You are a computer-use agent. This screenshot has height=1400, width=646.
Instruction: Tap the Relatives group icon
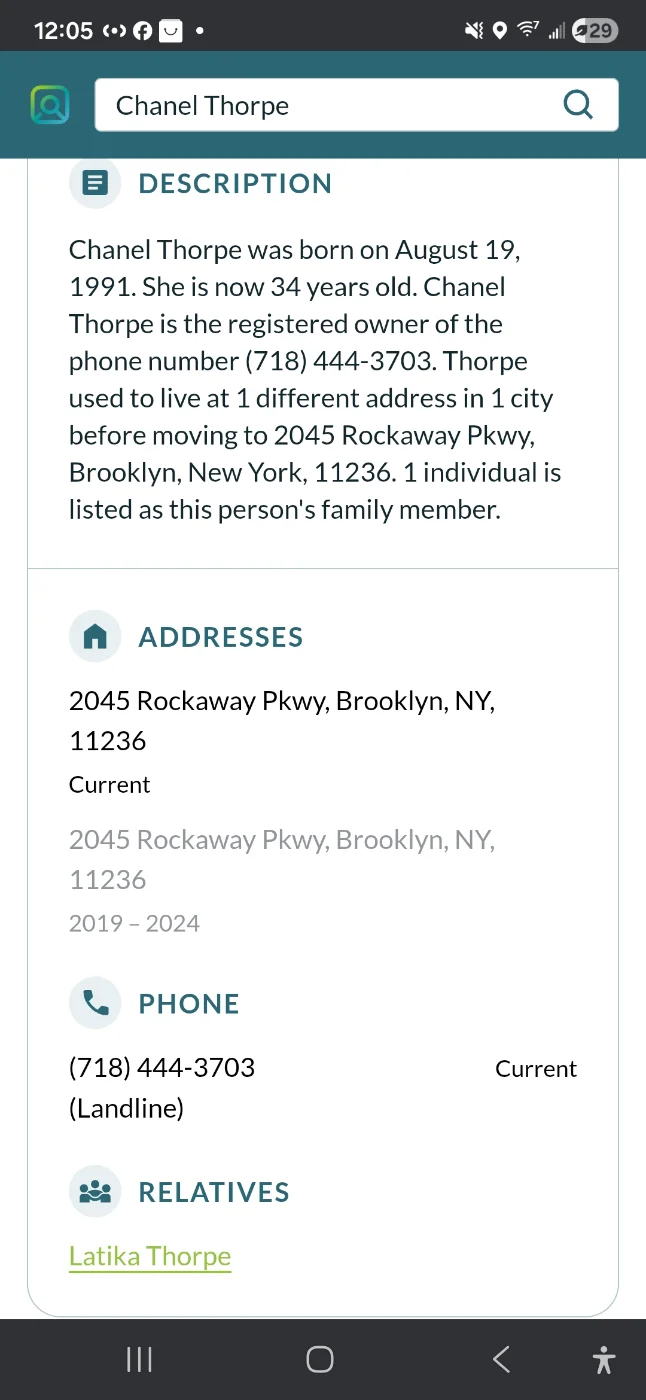(x=95, y=1192)
